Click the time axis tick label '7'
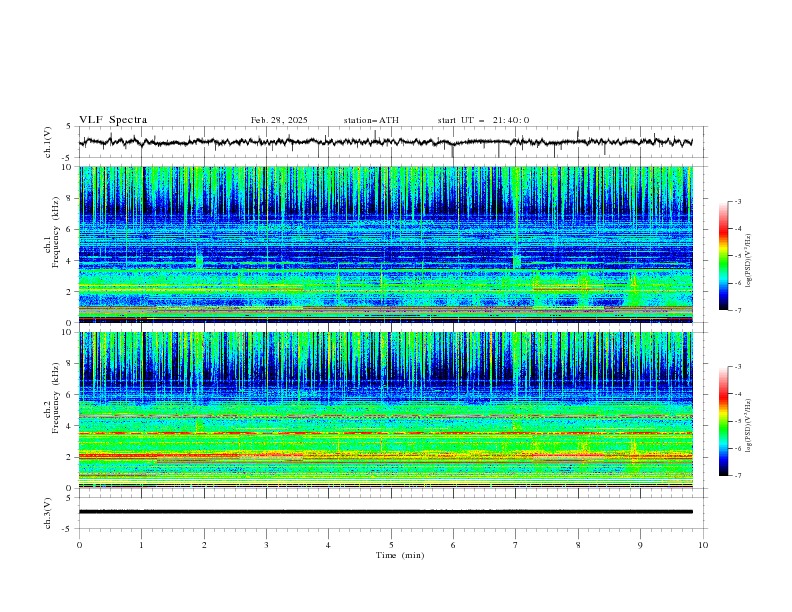Viewport: 792px width, 612px height. point(516,545)
